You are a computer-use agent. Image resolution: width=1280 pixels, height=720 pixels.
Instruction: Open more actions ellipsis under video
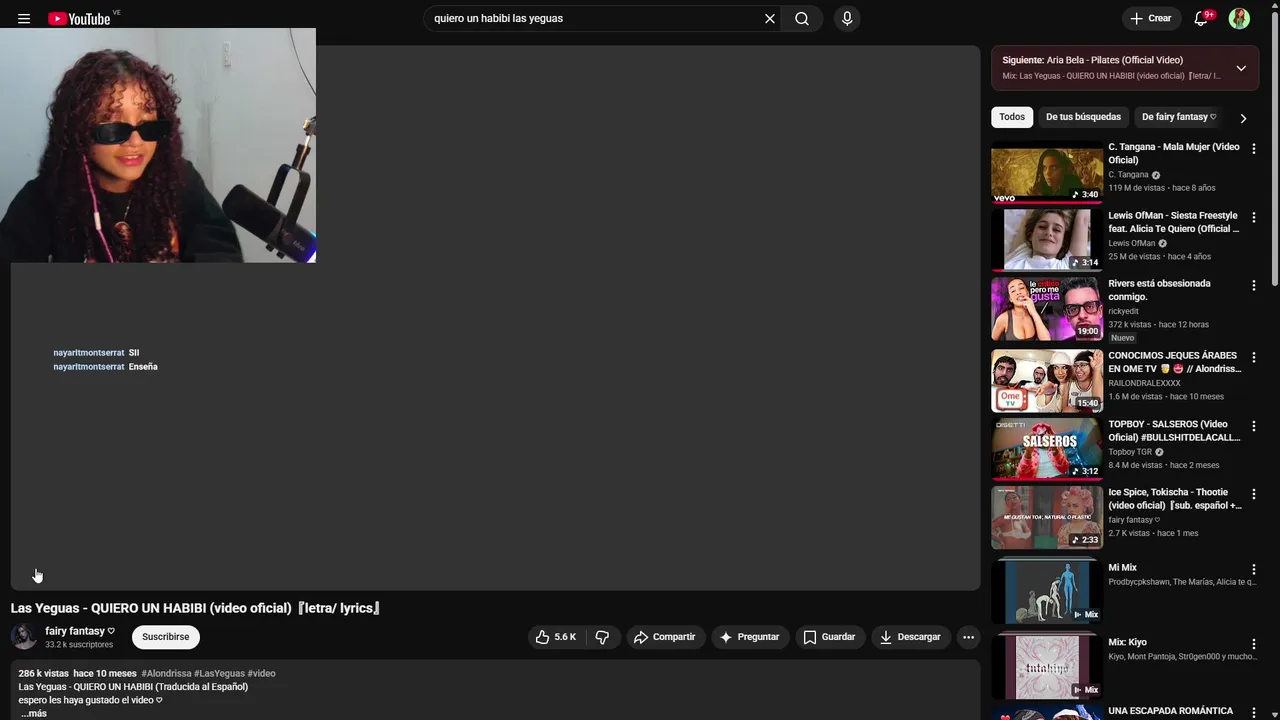(968, 637)
